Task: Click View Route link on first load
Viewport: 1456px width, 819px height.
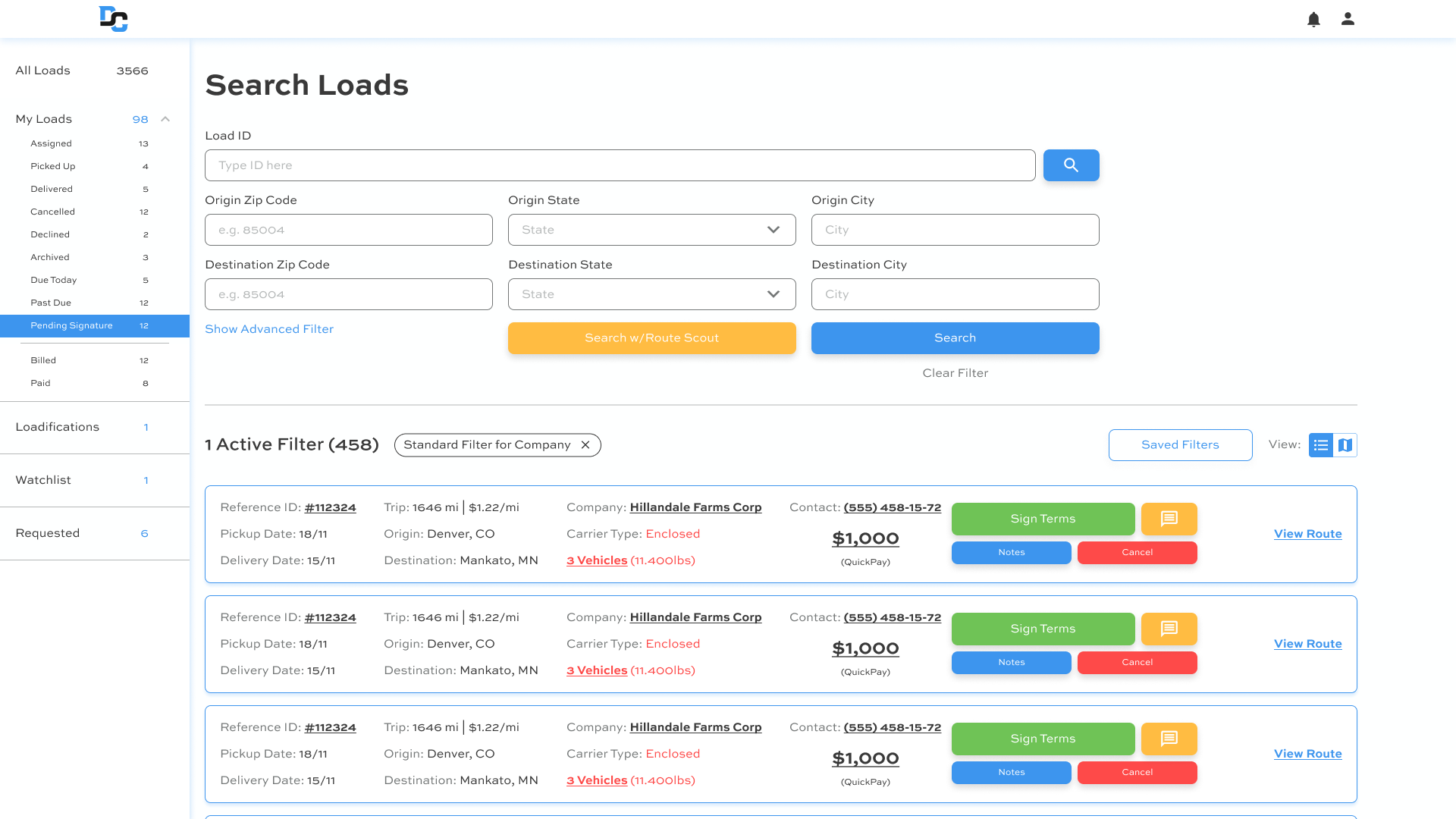Action: tap(1308, 534)
